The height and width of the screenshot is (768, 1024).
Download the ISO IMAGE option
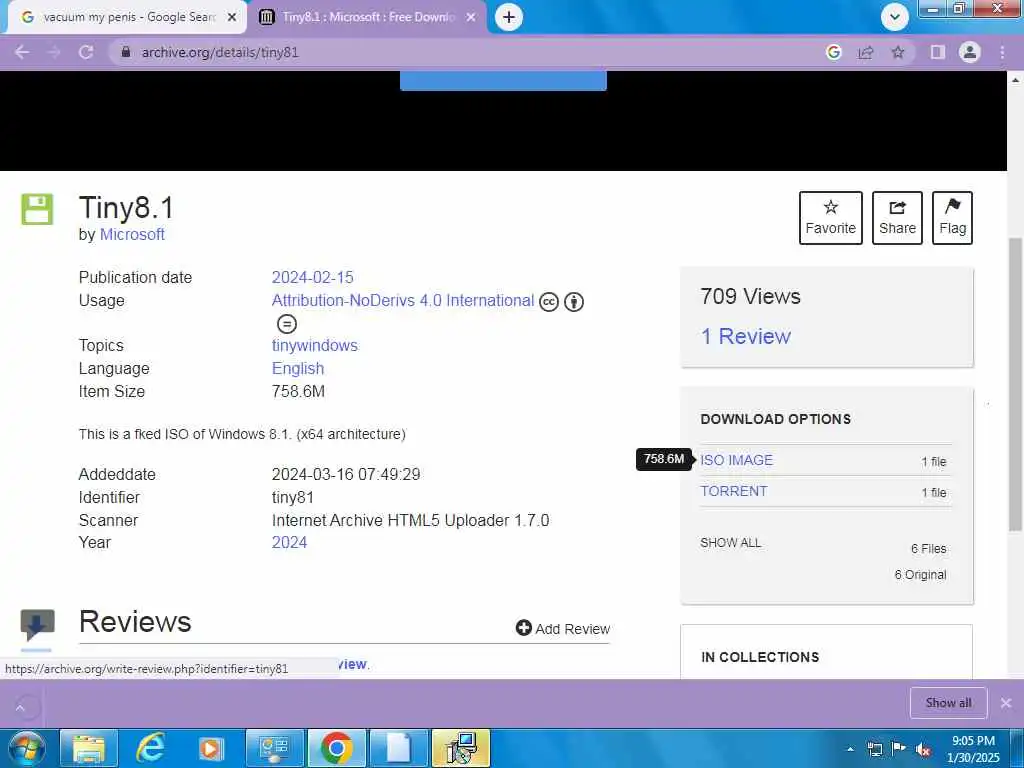tap(737, 460)
